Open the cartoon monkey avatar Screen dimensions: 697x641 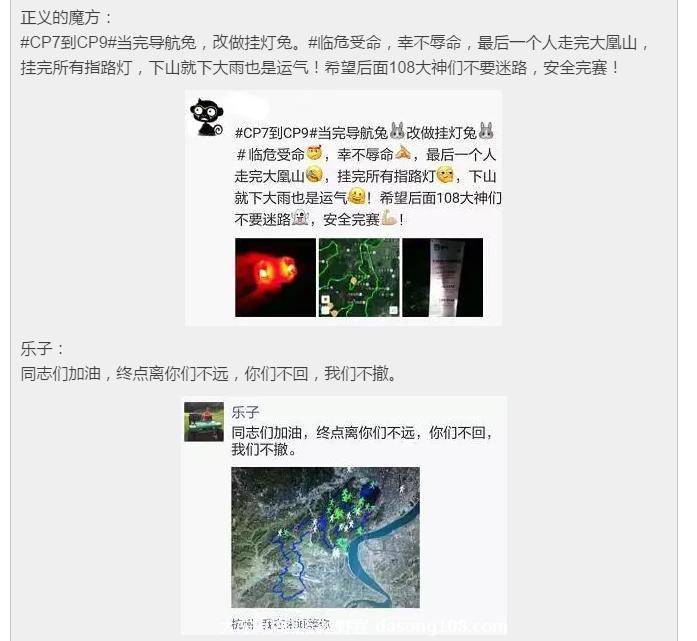click(206, 117)
